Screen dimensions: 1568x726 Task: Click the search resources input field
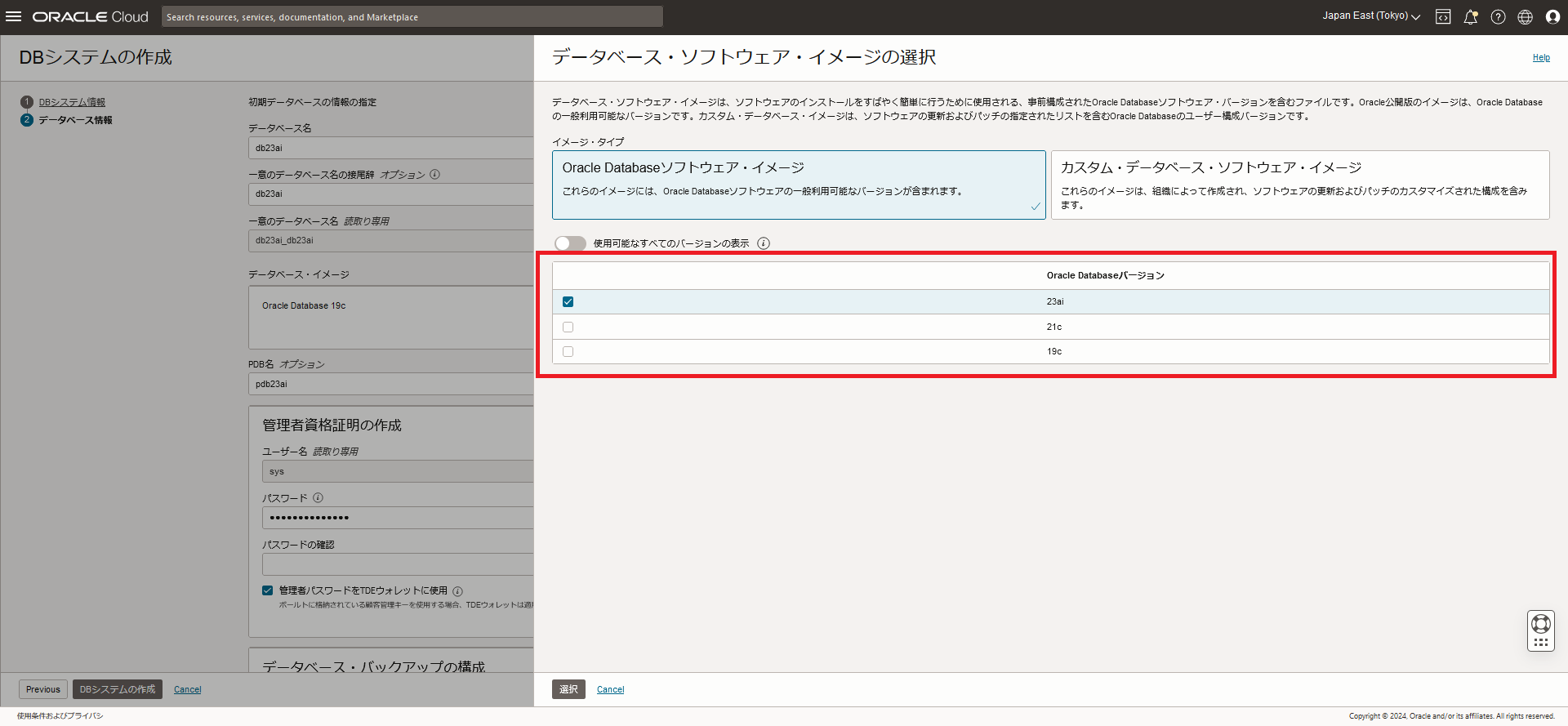click(412, 16)
